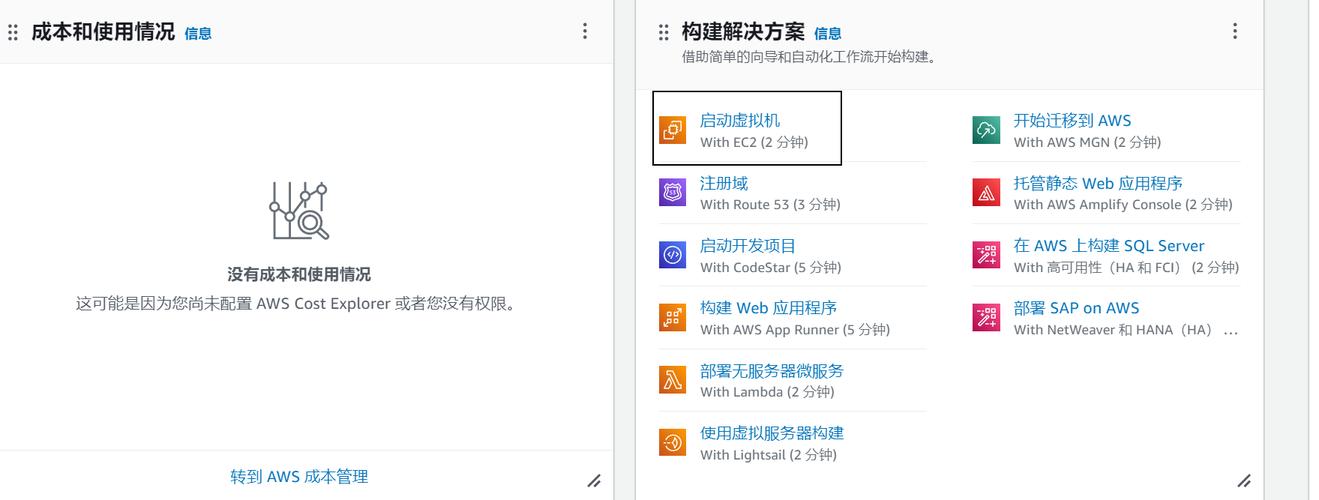Open 在 AWS 上构建 SQL Server link
This screenshot has width=1319, height=500.
coord(1109,245)
